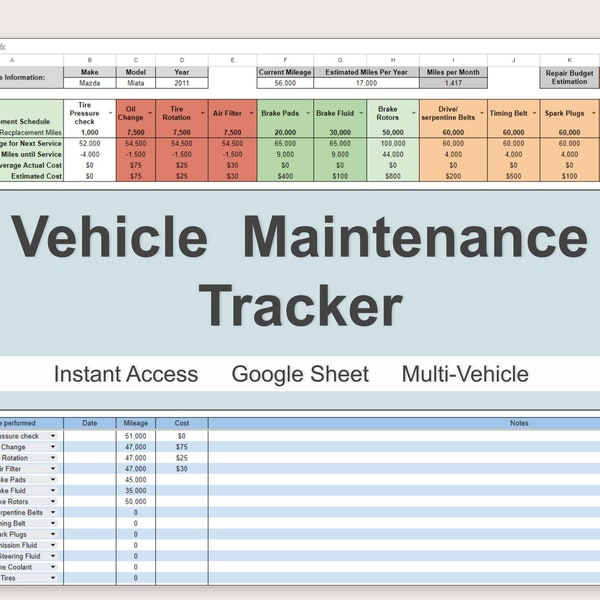Select the Brake Rotors 100,000 next service cell
This screenshot has width=600, height=600.
click(x=393, y=143)
